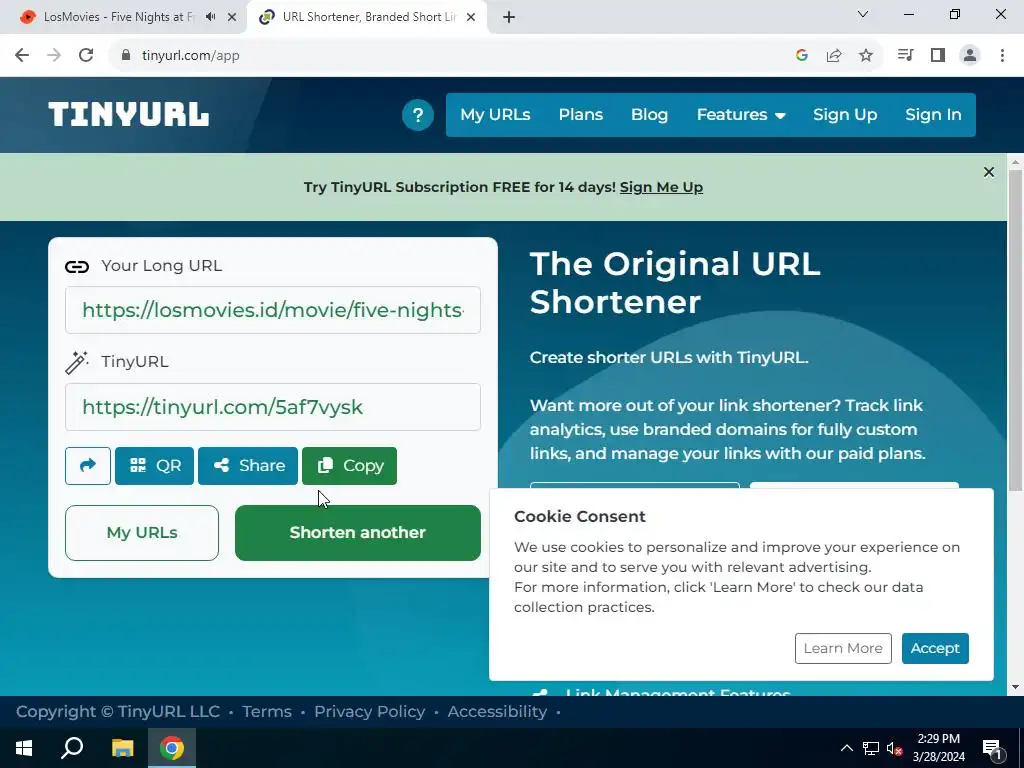Close the LosMovies tab
This screenshot has width=1024, height=768.
click(x=232, y=17)
